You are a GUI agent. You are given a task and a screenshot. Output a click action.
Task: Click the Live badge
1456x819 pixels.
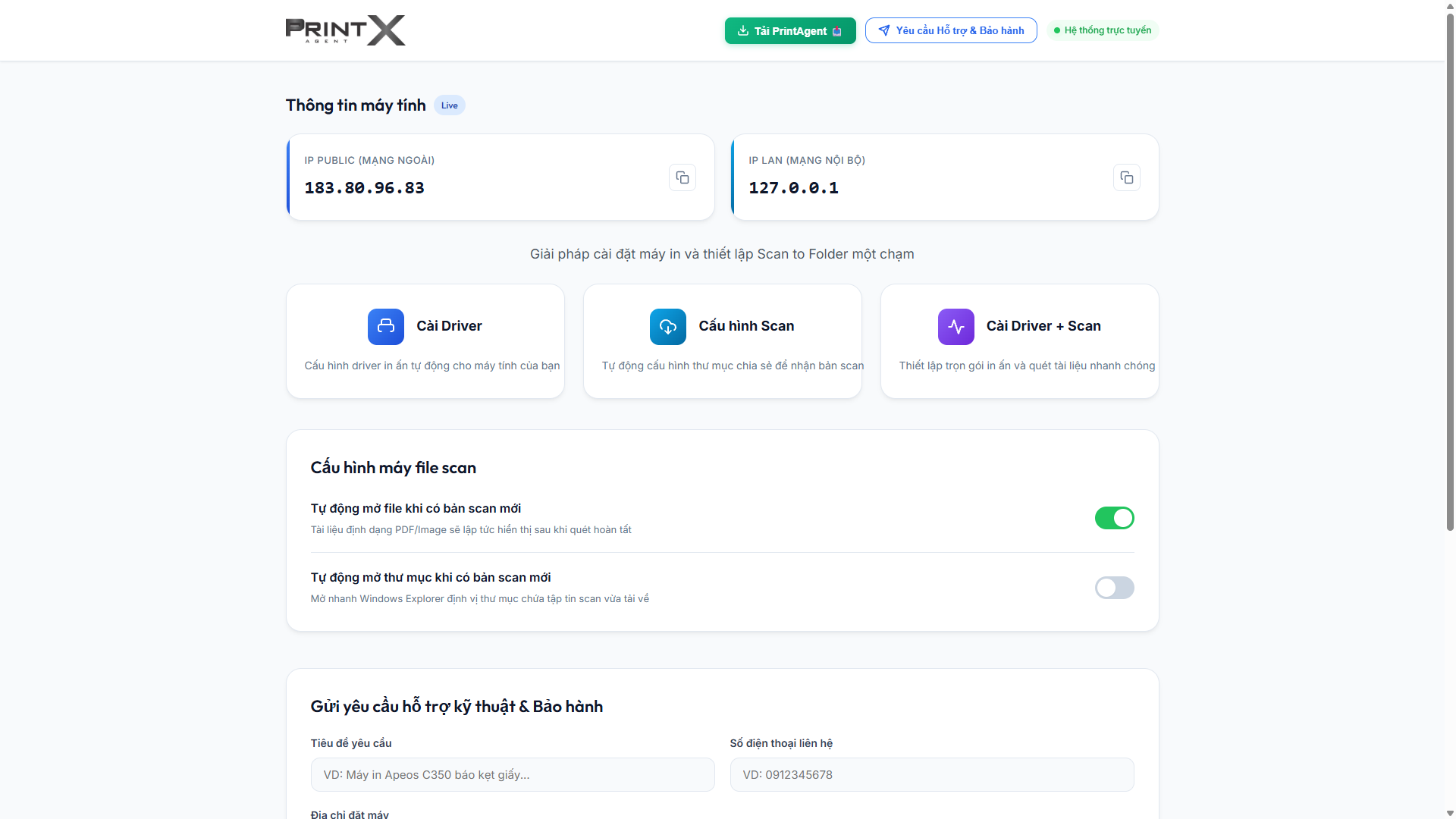pos(450,105)
